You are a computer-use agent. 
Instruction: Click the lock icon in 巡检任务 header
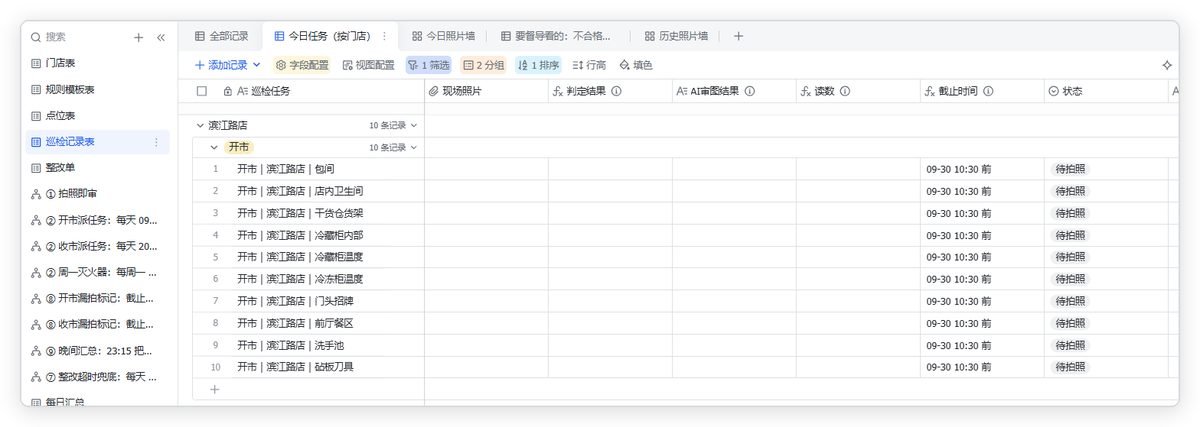228,91
